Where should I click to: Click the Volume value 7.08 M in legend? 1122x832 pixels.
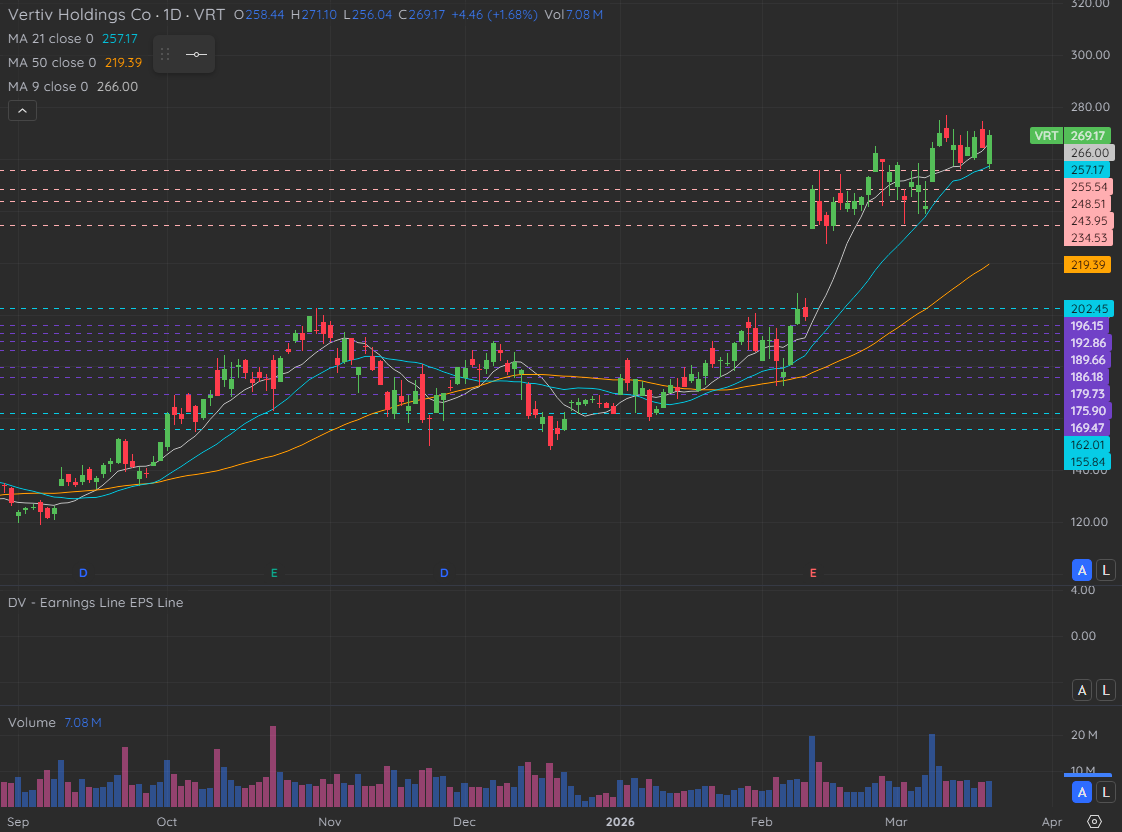point(83,723)
